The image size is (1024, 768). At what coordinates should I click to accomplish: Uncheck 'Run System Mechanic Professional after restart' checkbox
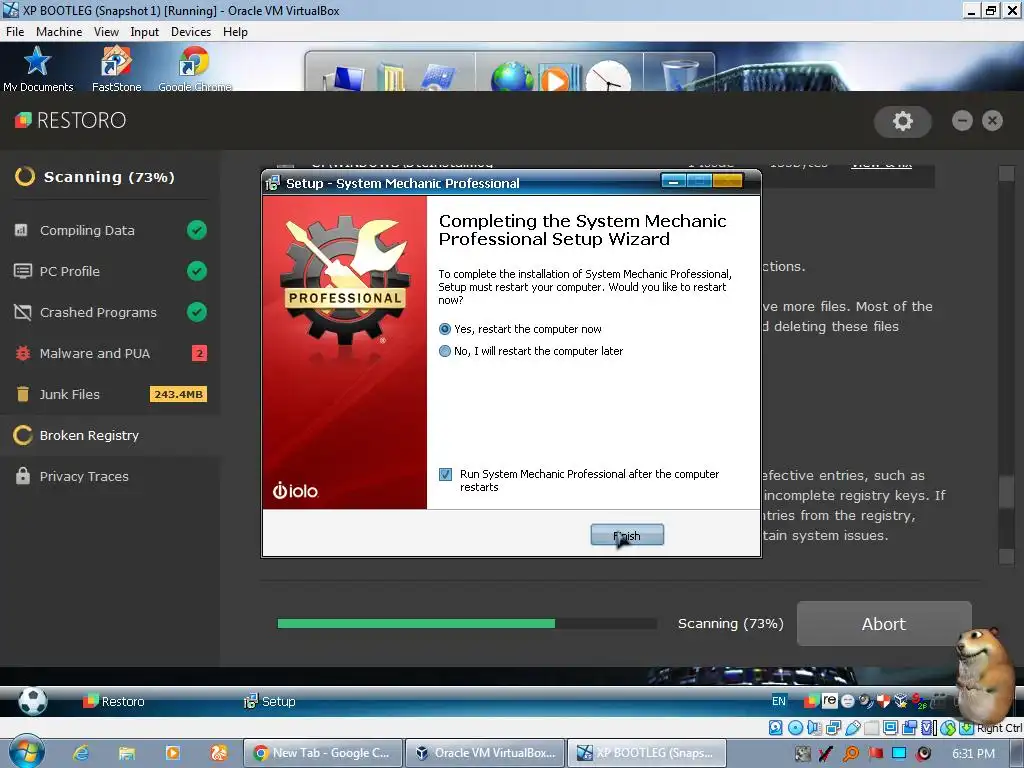pyautogui.click(x=445, y=474)
